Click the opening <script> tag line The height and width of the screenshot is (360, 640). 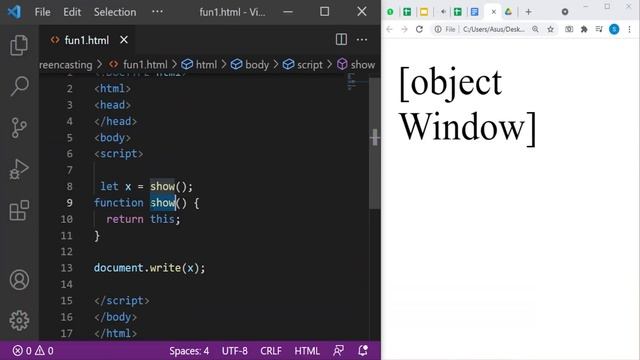pos(118,153)
